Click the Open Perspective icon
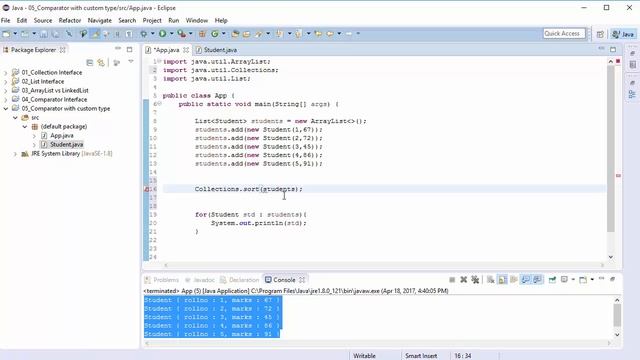 pos(600,34)
